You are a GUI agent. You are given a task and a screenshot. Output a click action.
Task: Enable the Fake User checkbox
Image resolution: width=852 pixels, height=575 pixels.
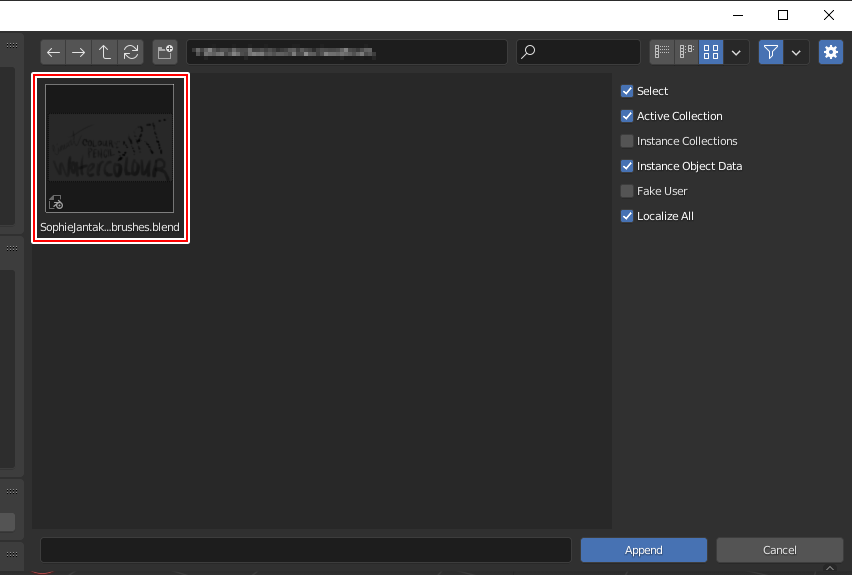click(627, 191)
